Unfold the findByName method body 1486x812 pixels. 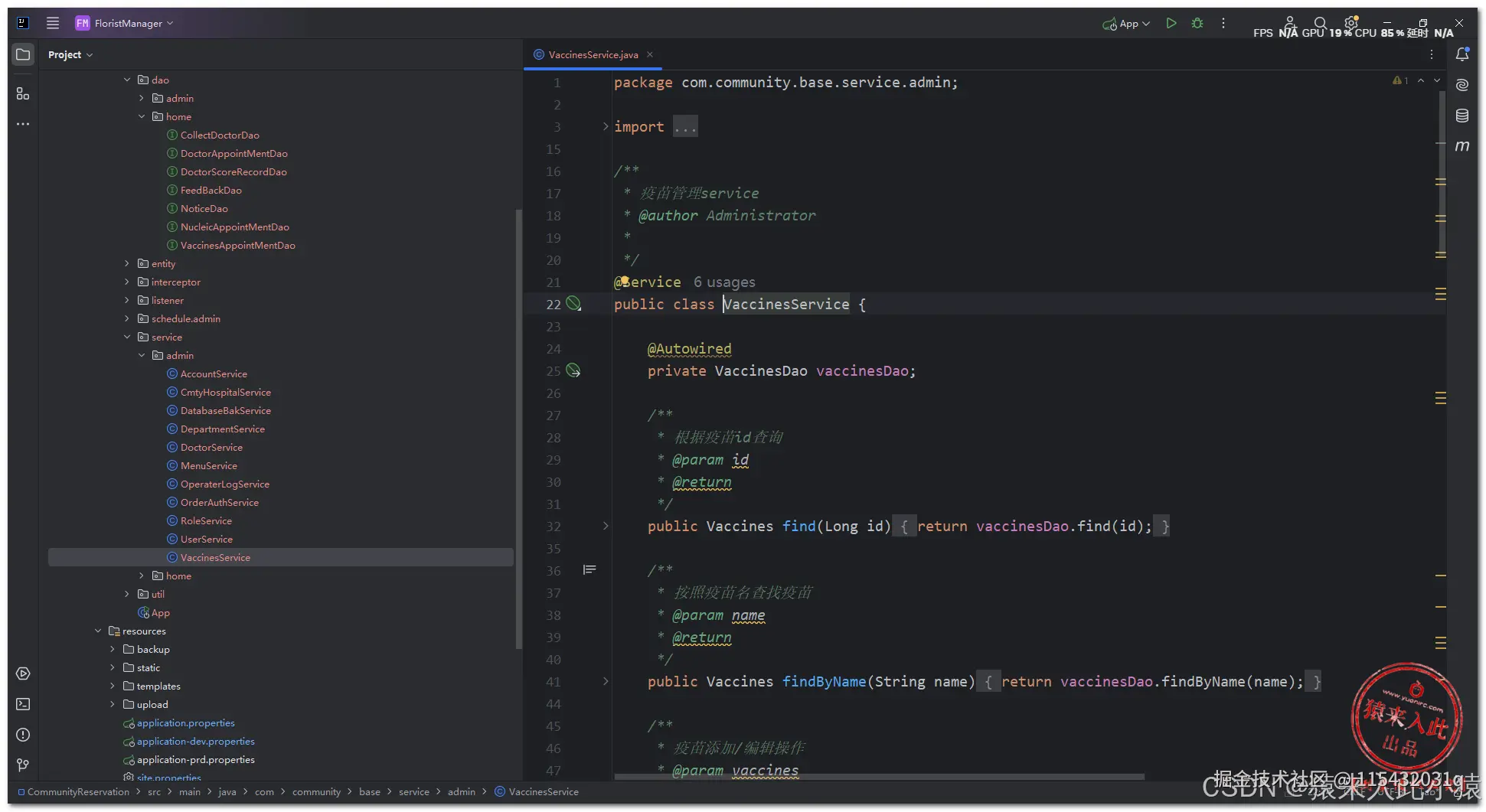pyautogui.click(x=606, y=681)
